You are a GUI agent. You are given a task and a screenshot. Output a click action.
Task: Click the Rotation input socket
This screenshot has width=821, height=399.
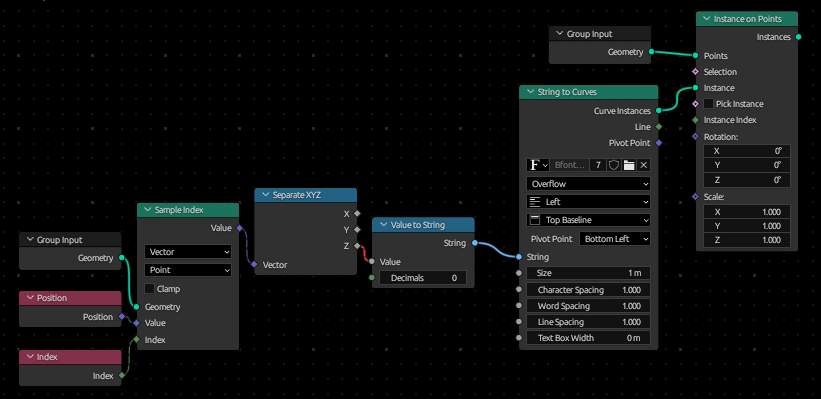coord(695,136)
